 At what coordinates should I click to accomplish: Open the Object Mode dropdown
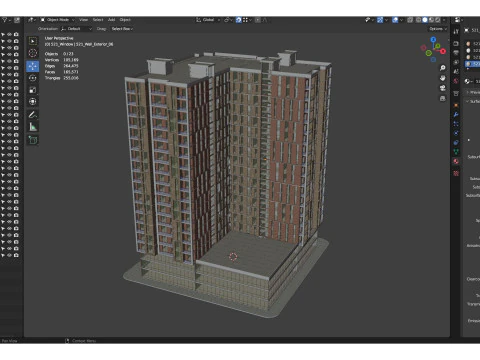point(58,20)
